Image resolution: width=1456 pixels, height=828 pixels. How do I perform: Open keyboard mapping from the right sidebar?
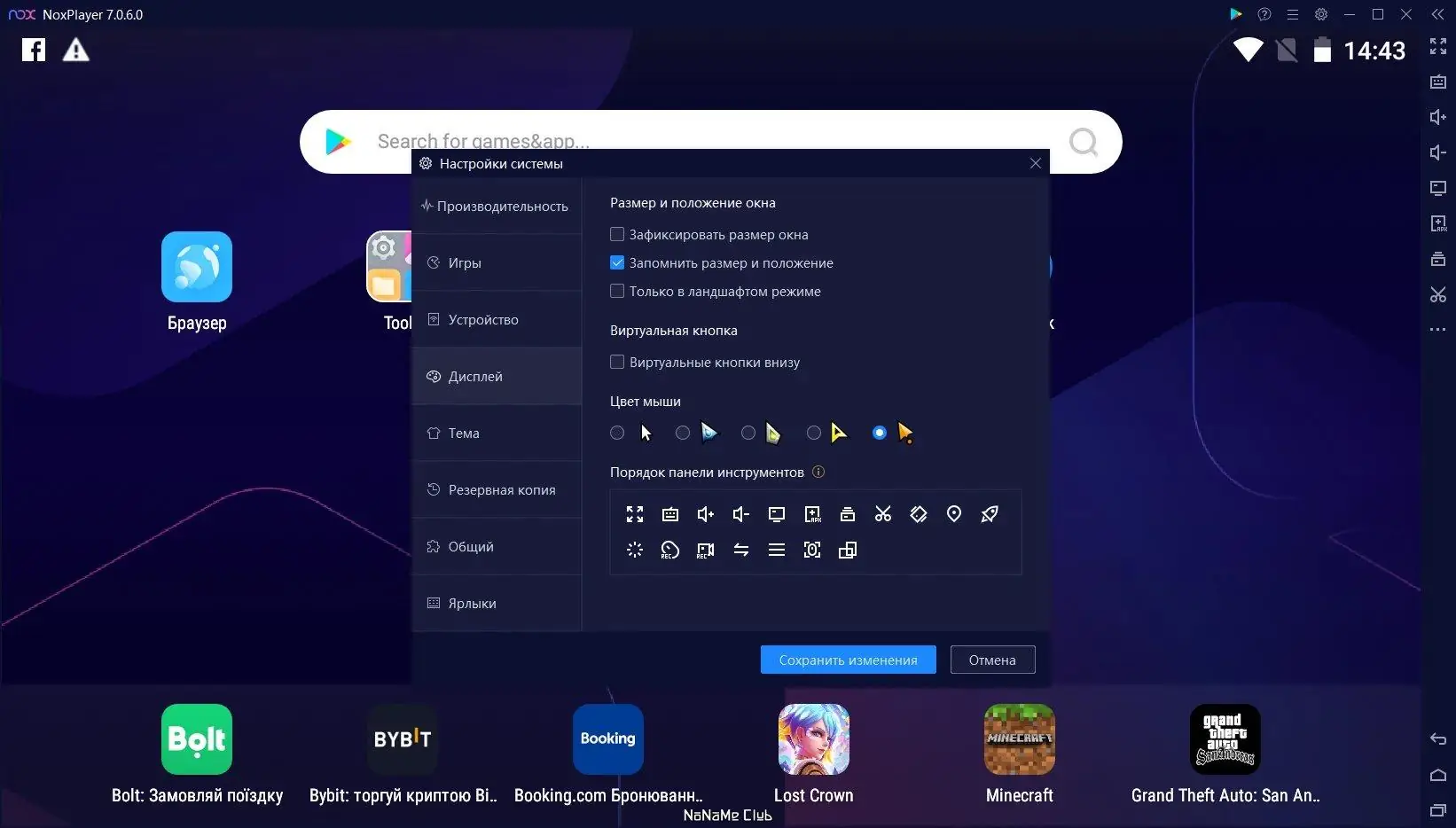1438,82
